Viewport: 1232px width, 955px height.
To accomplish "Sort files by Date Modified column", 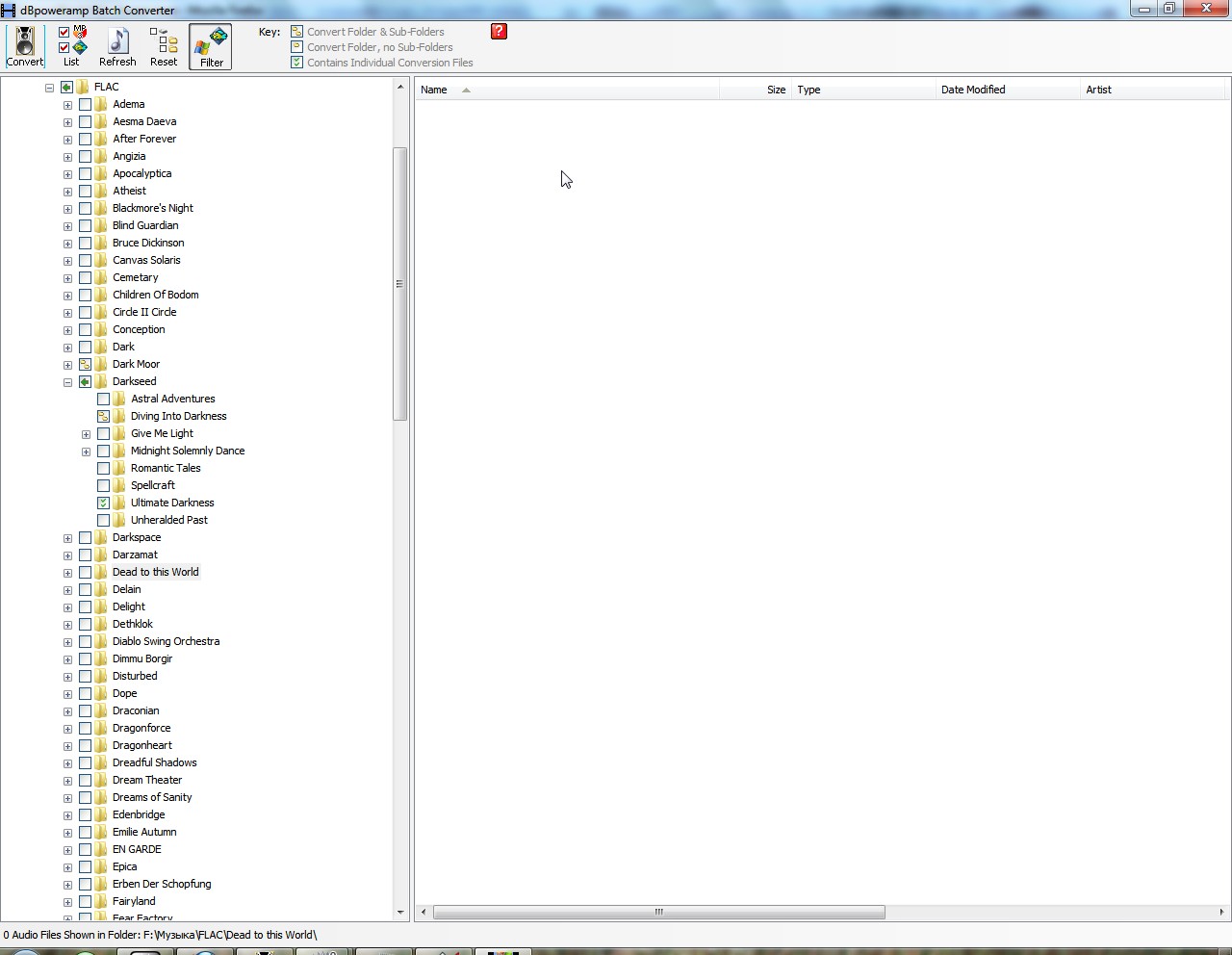I will click(1008, 90).
